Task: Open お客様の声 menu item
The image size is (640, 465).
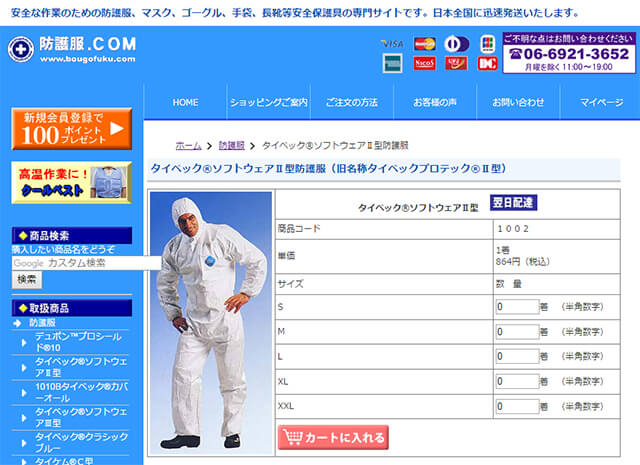Action: (435, 102)
